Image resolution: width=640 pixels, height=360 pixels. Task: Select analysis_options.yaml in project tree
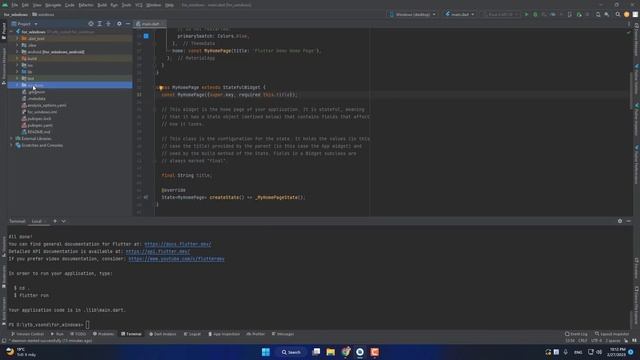47,105
